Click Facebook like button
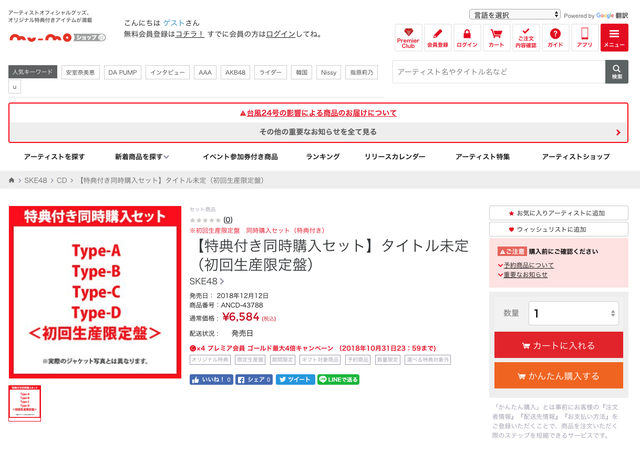This screenshot has height=451, width=640. point(211,380)
